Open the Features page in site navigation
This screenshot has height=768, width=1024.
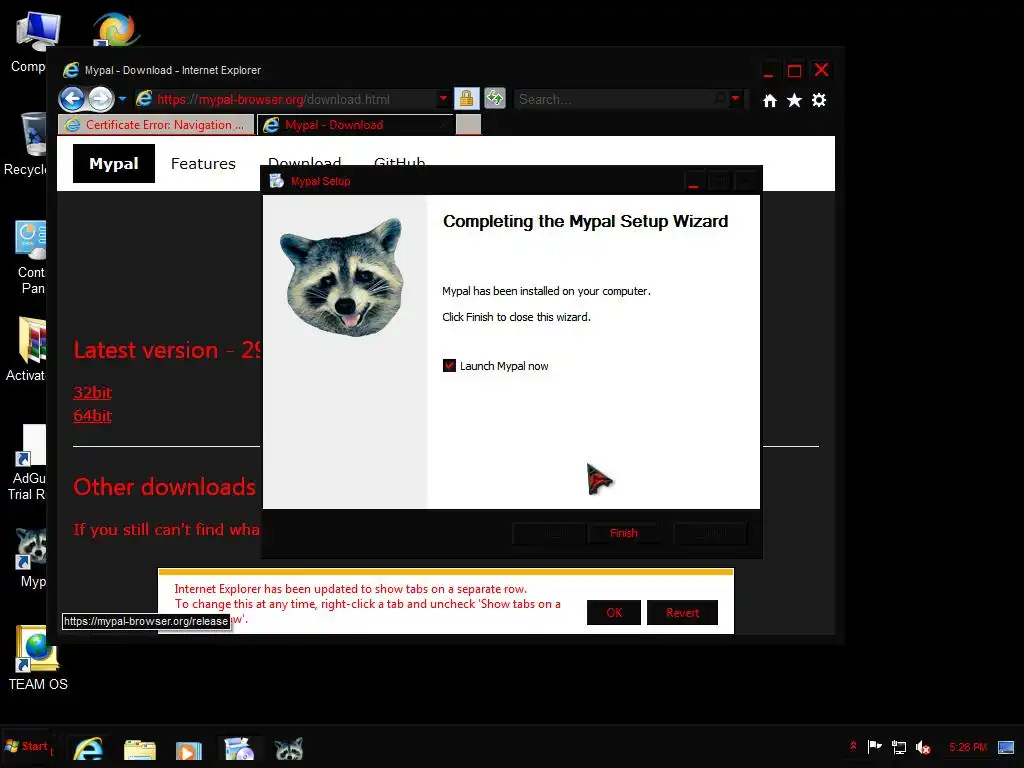(x=203, y=163)
